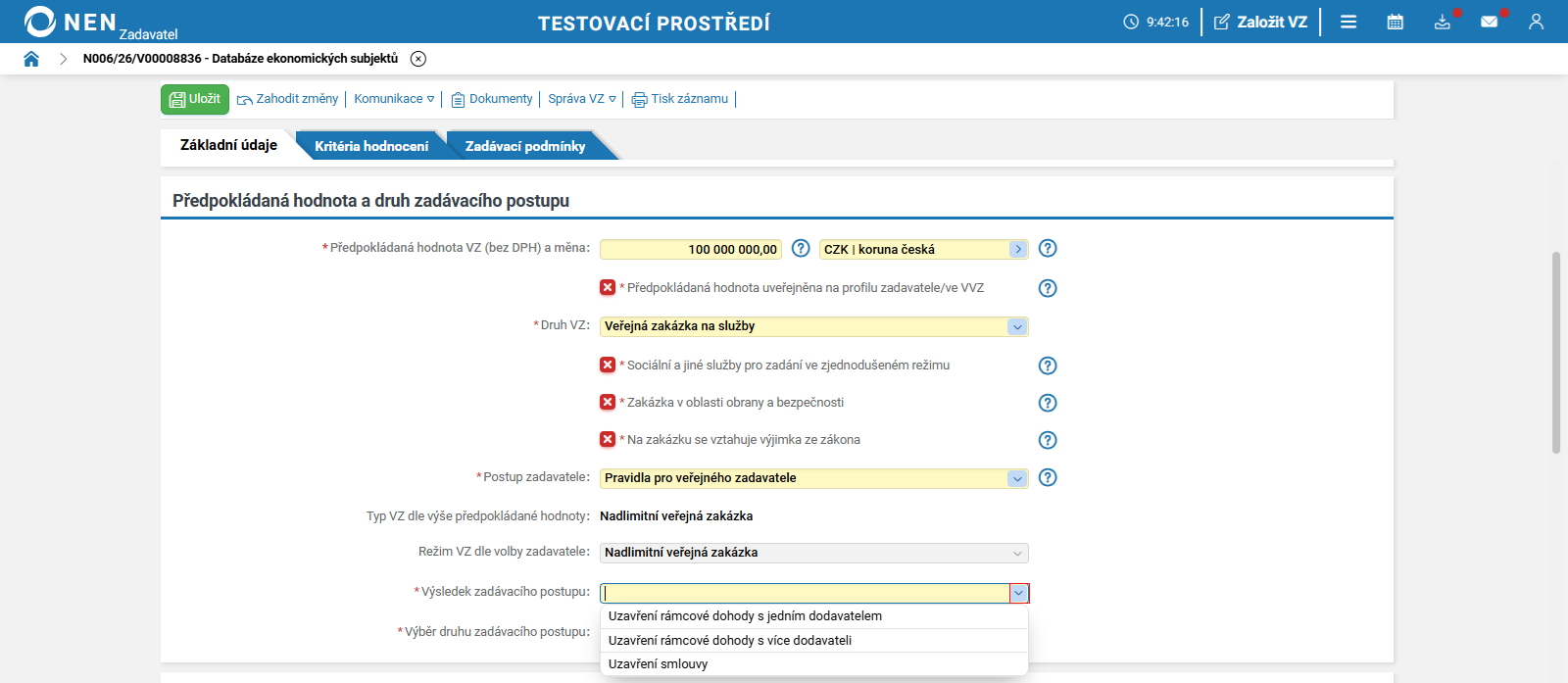Click the clock showing 9:42:16

coord(1156,22)
